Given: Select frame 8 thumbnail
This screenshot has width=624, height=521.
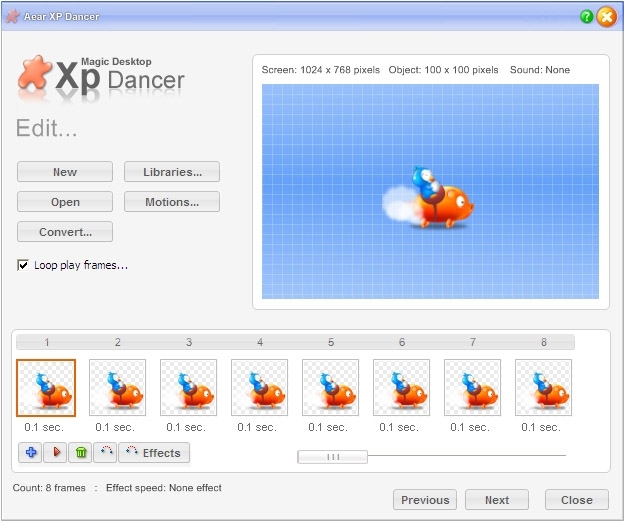Looking at the screenshot, I should 543,388.
